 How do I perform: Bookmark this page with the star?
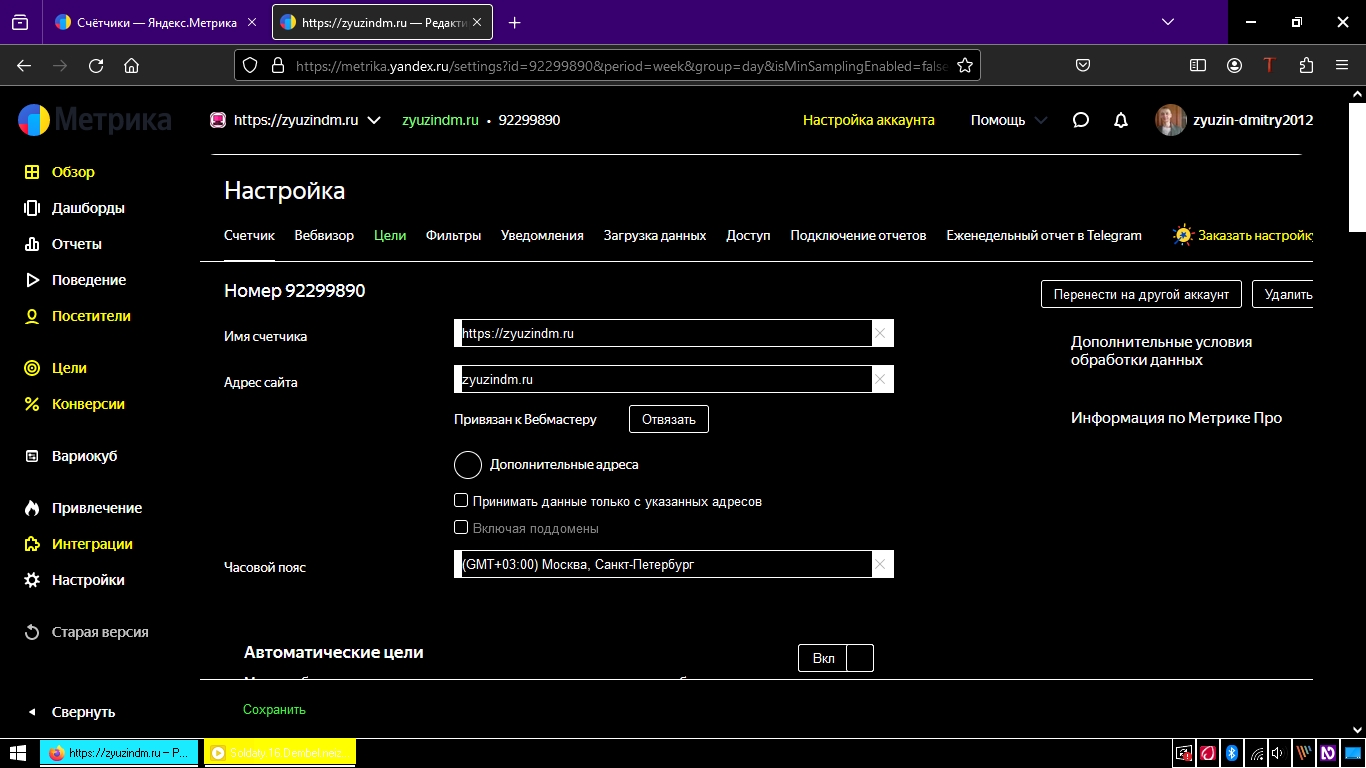(x=965, y=65)
